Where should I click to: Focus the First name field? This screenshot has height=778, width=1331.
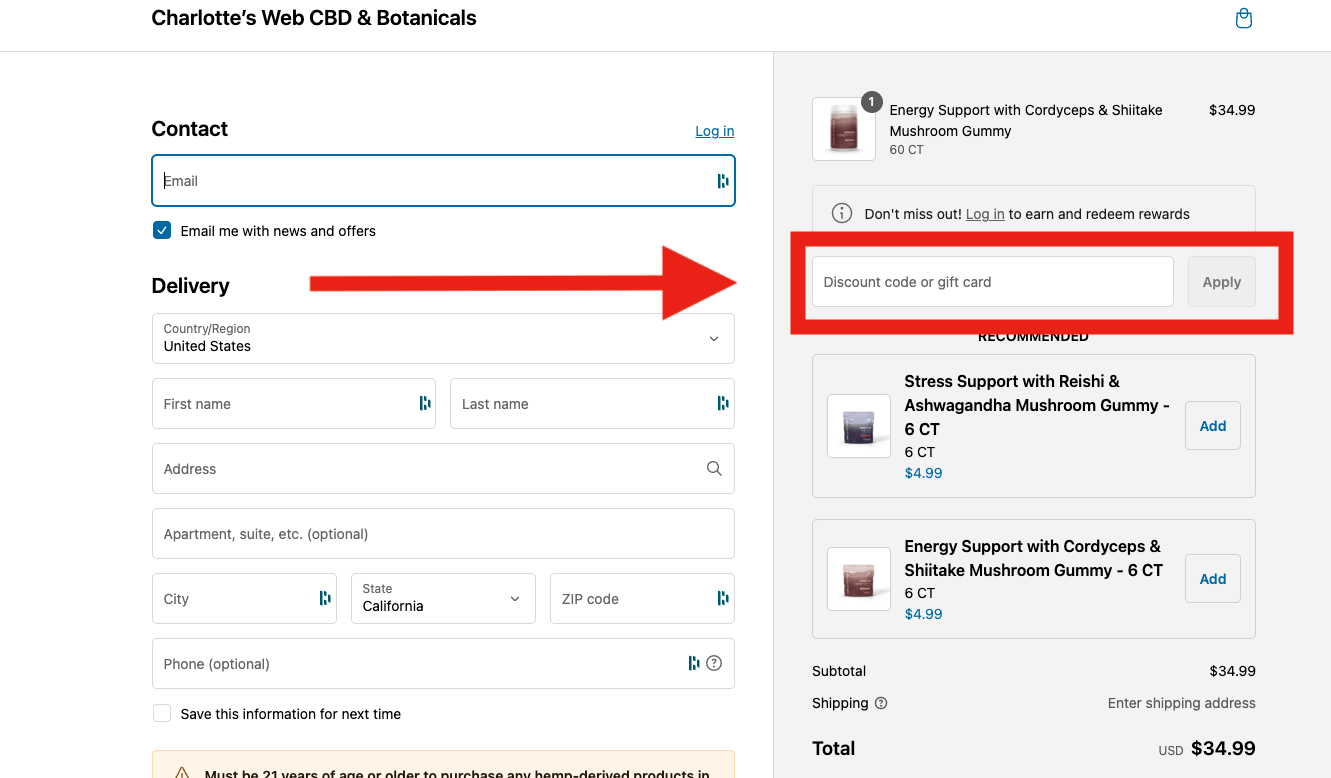[294, 403]
